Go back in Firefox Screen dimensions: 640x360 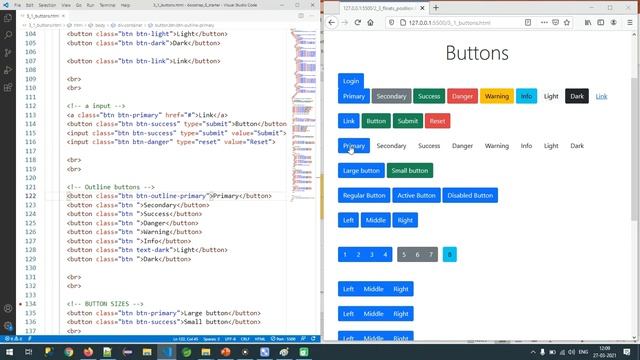332,22
